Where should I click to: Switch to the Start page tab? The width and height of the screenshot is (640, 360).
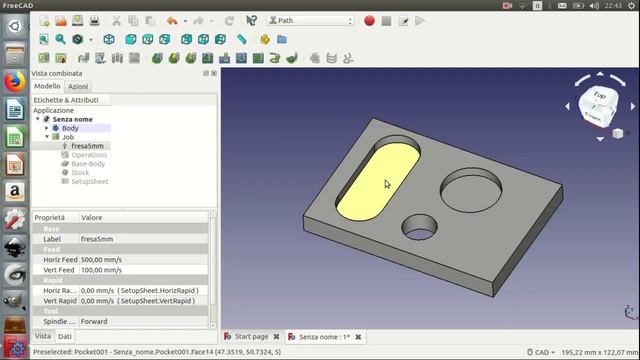251,337
